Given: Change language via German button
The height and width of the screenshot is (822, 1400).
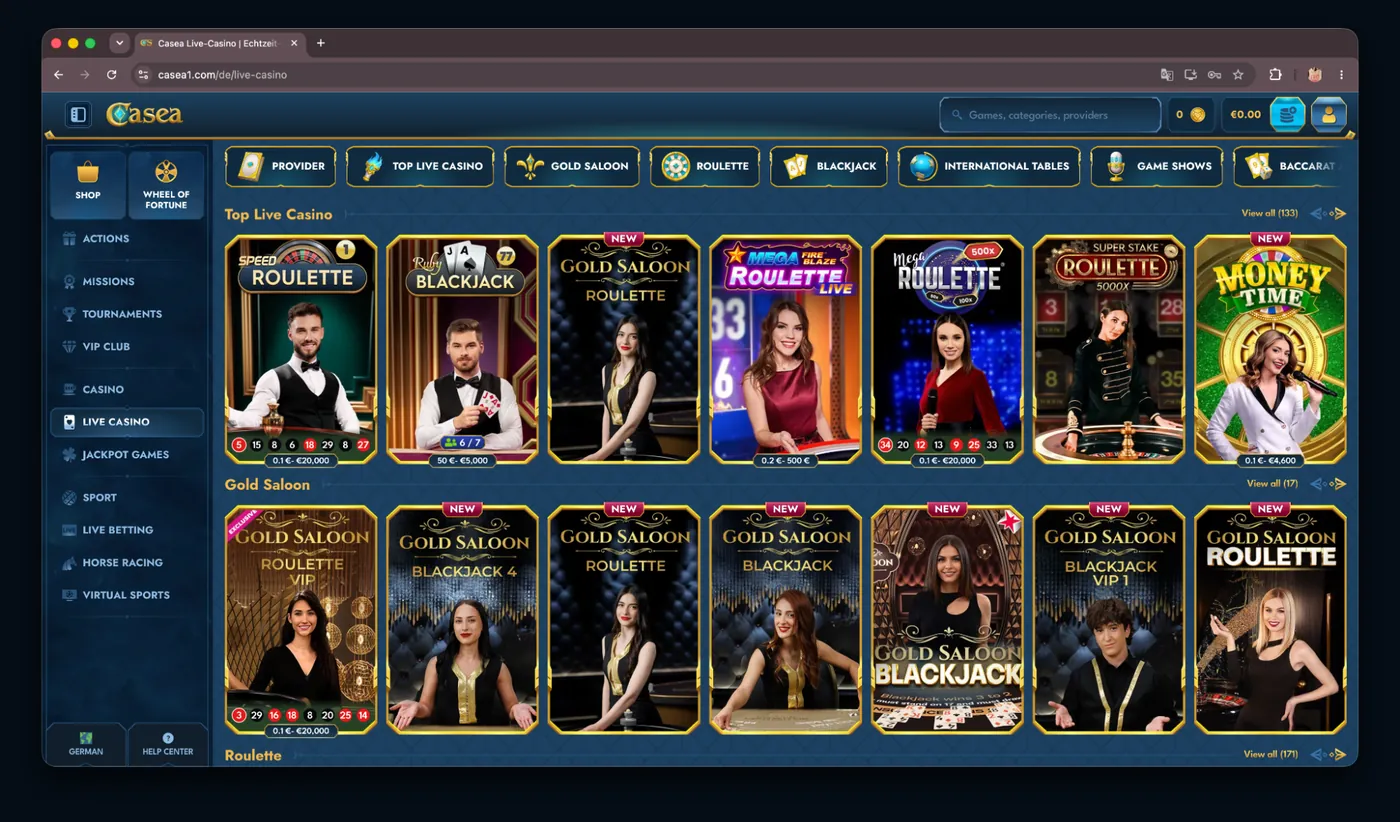Looking at the screenshot, I should click(86, 745).
